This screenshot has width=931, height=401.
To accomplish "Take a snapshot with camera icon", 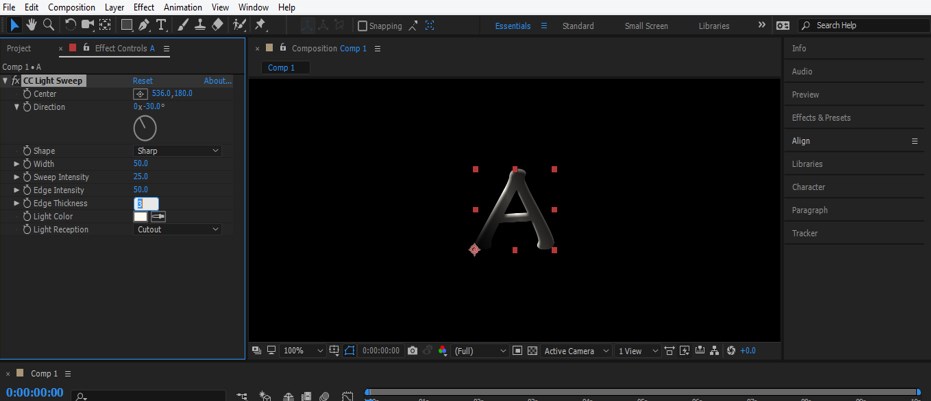I will [x=412, y=351].
